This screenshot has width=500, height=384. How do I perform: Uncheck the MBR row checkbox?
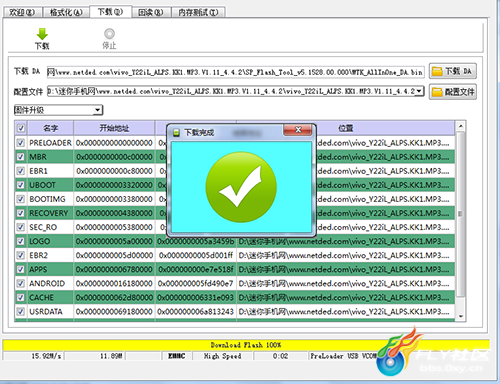coord(21,157)
